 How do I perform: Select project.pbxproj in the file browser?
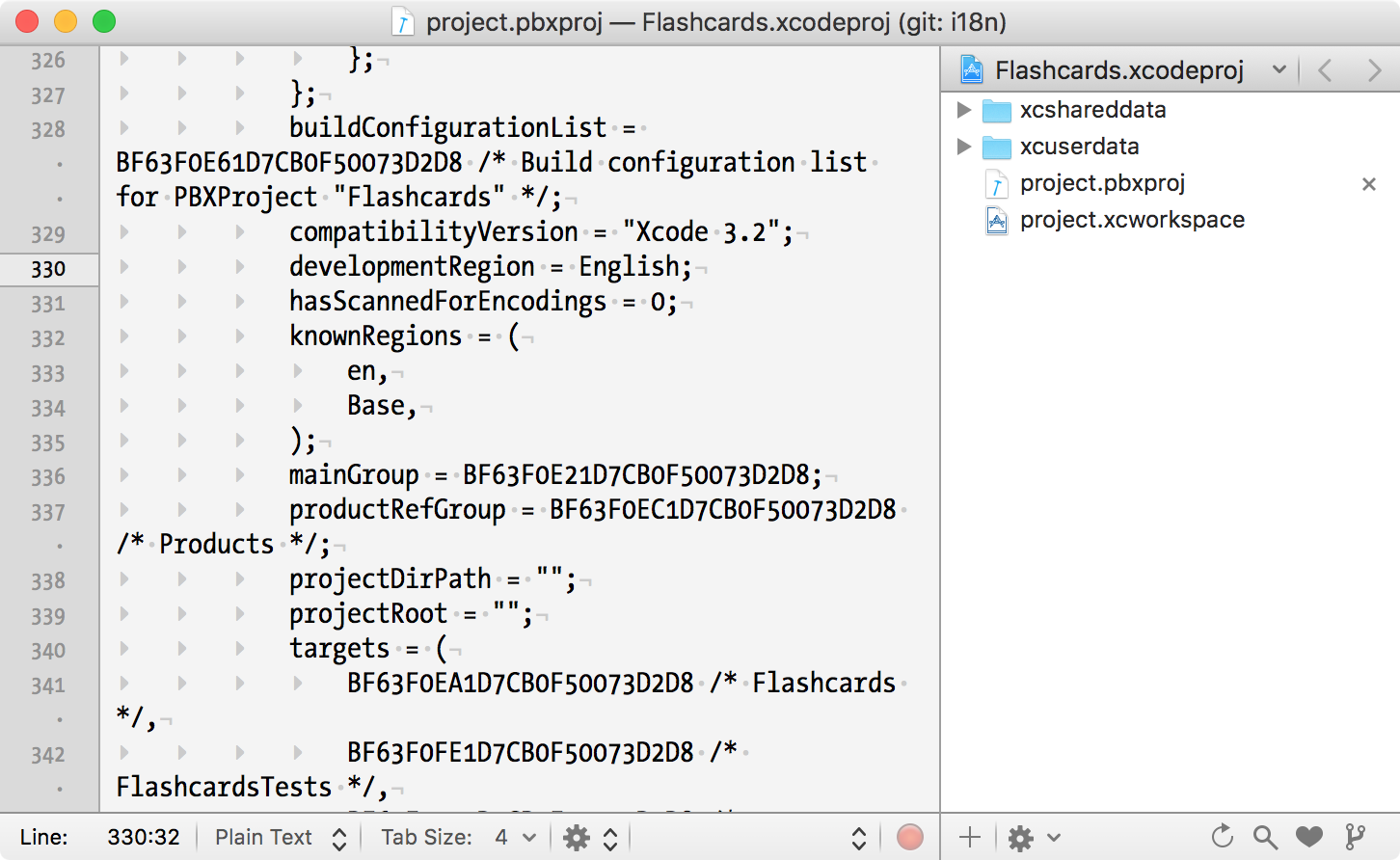click(1102, 183)
